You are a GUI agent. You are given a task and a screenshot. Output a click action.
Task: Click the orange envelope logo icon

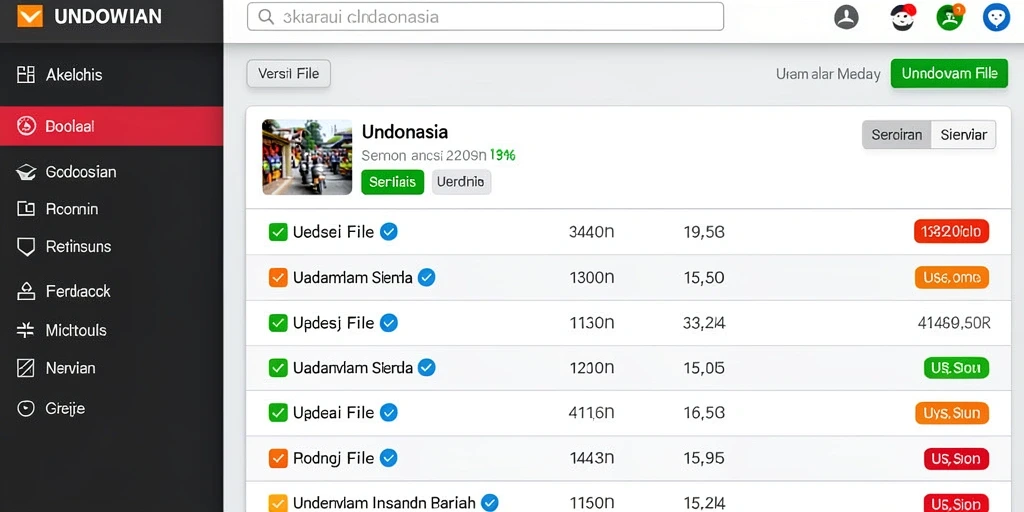pyautogui.click(x=30, y=16)
